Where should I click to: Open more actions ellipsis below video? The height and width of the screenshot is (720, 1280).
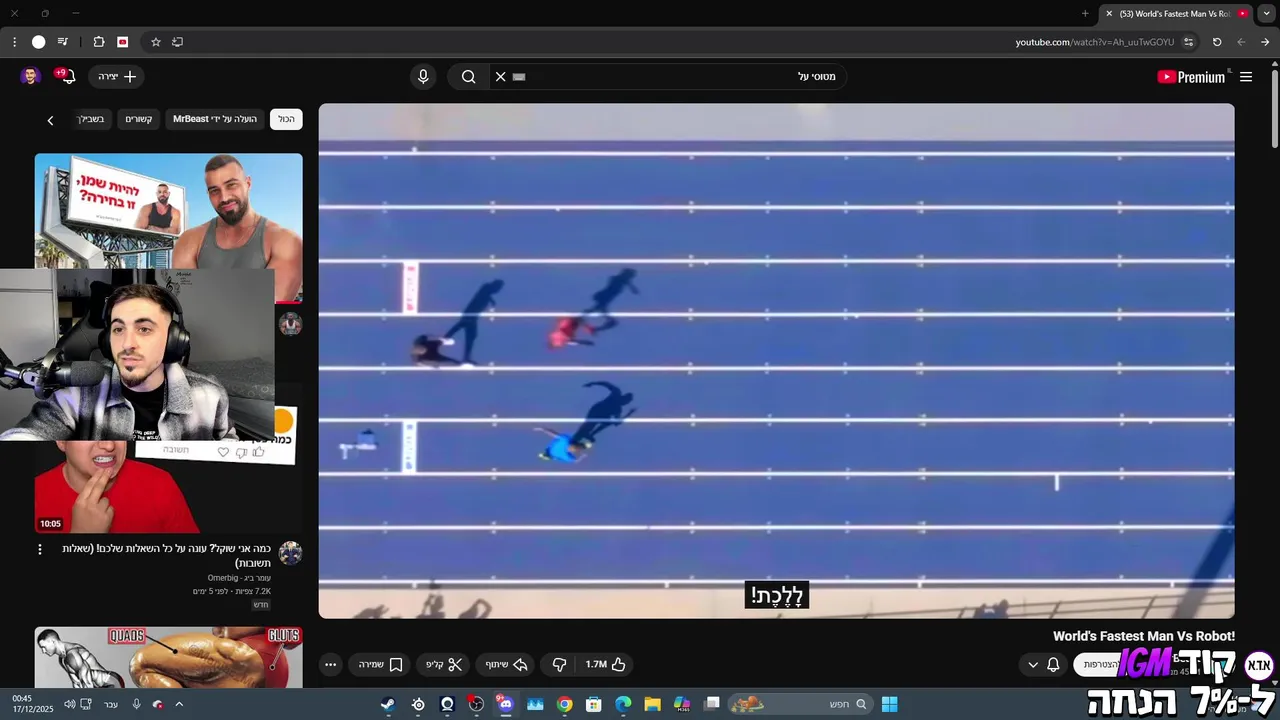[331, 664]
